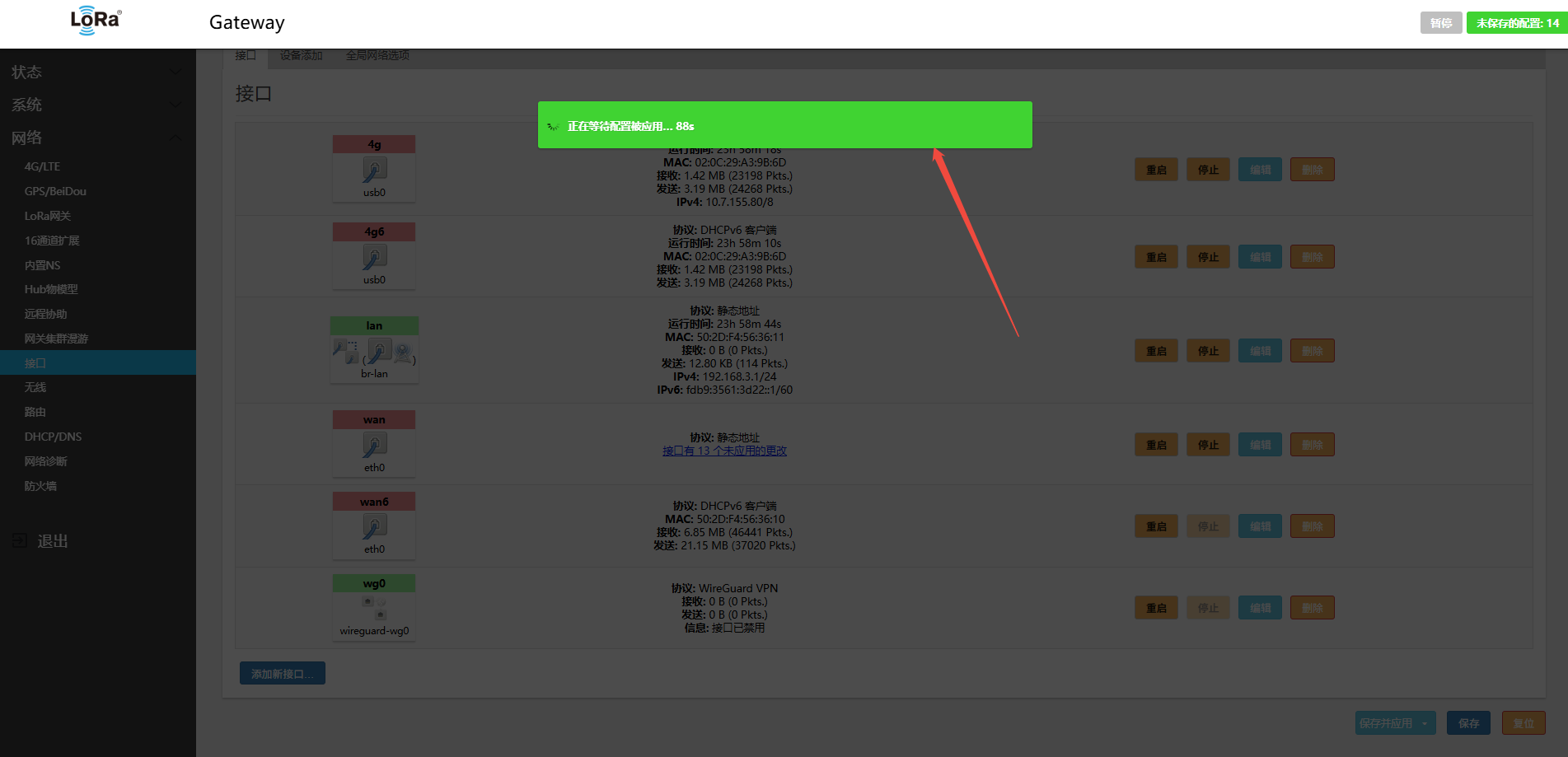The height and width of the screenshot is (757, 1568).
Task: Click the usb0 device icon under 4g6
Action: pos(374,258)
